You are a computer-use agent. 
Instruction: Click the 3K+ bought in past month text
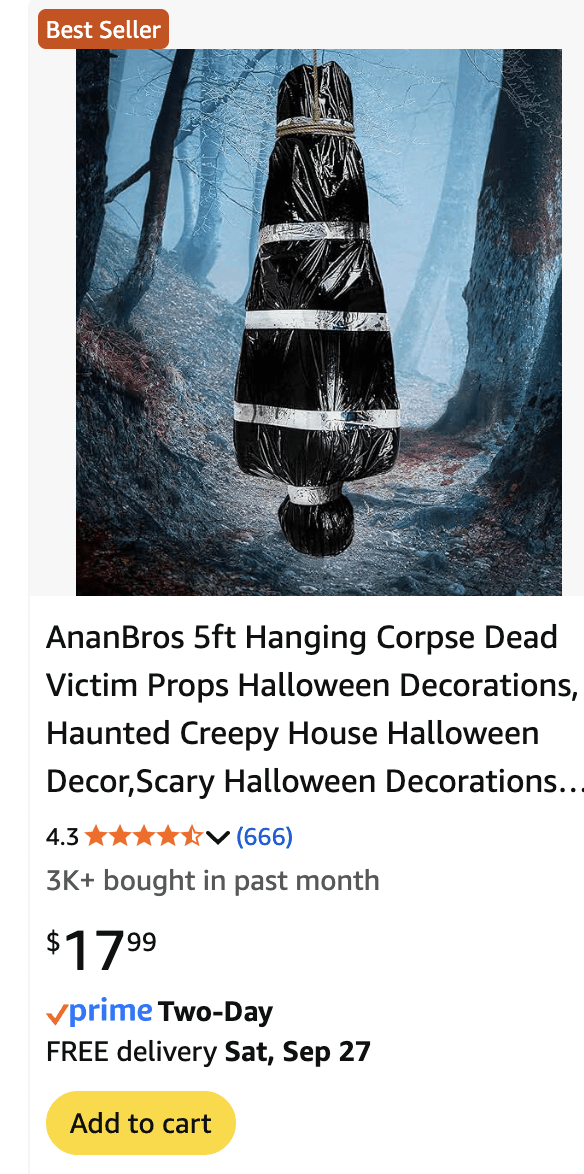(x=213, y=880)
